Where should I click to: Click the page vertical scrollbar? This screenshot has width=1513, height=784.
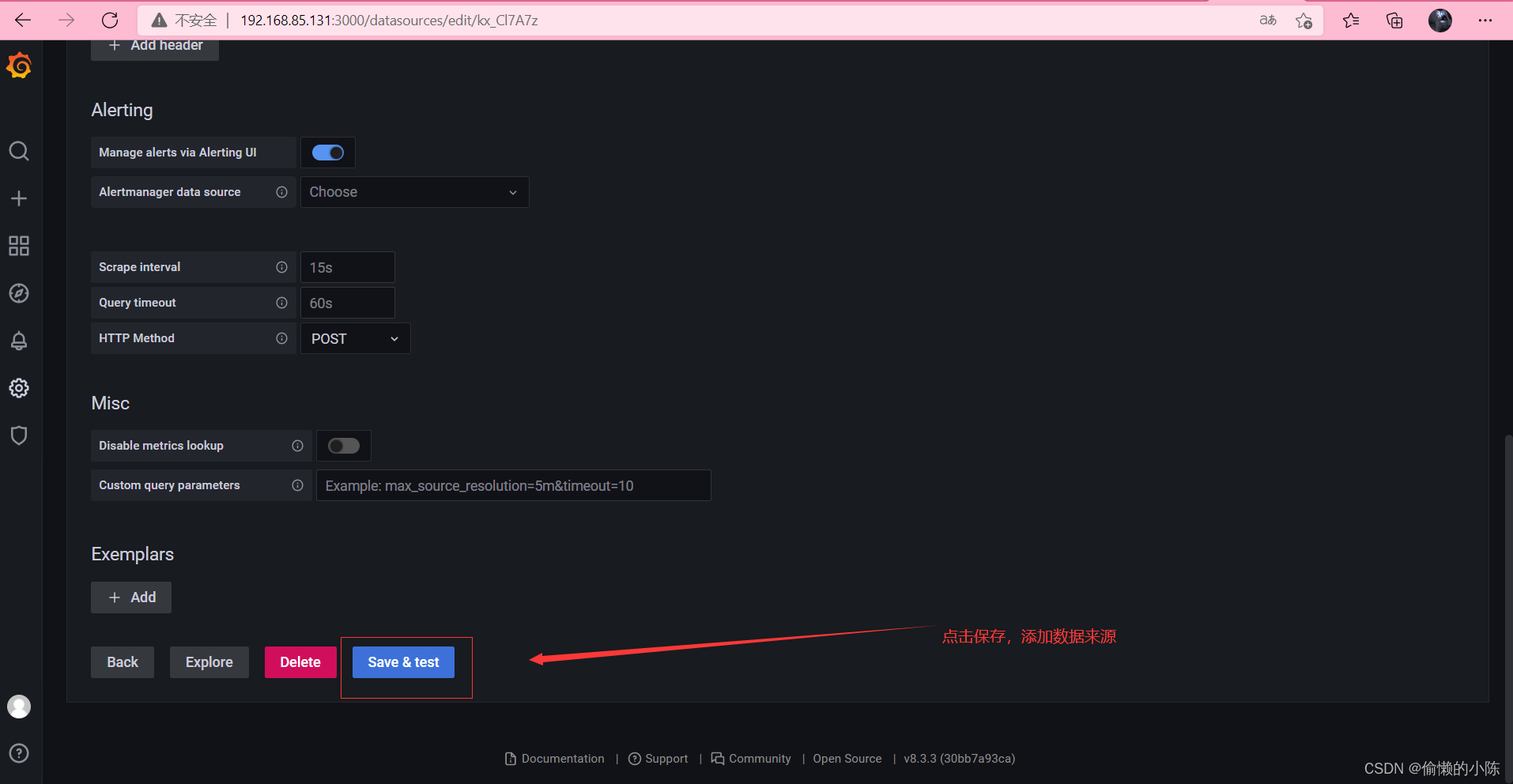(x=1508, y=609)
